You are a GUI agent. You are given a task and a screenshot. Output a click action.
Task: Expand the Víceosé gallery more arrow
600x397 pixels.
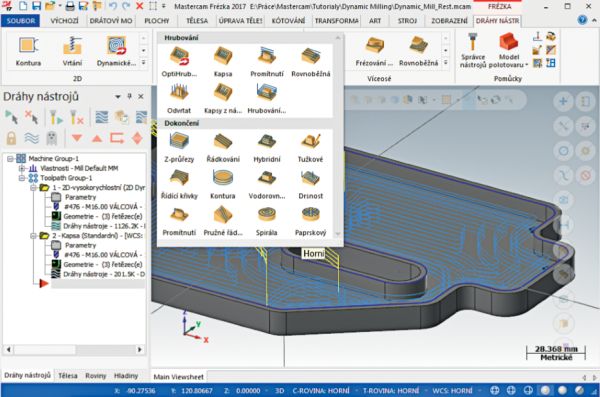point(446,63)
